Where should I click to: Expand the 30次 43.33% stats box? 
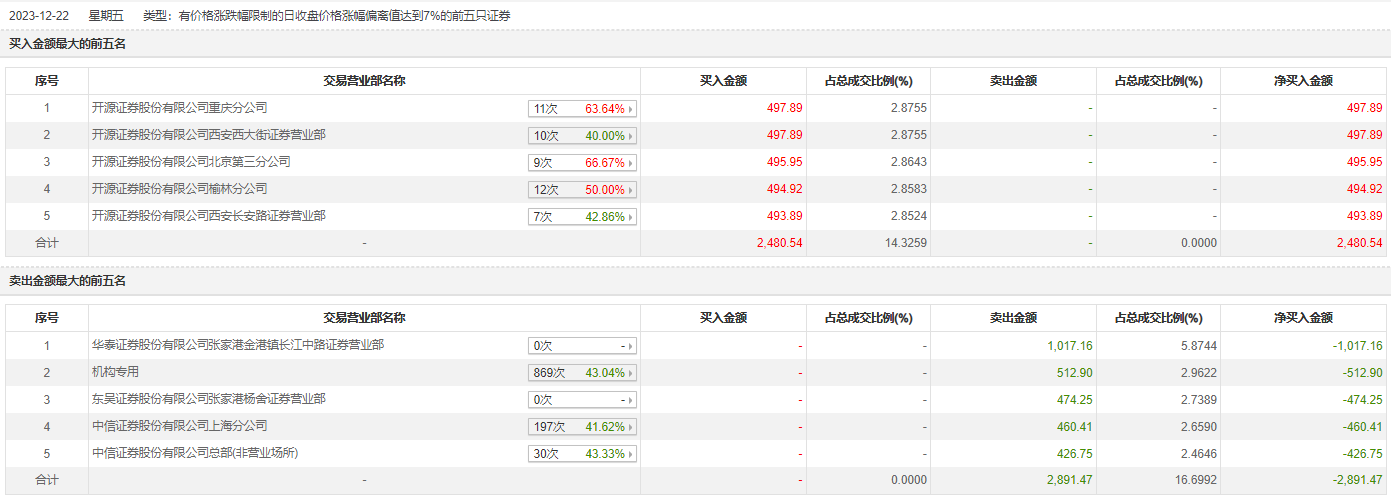coord(582,454)
